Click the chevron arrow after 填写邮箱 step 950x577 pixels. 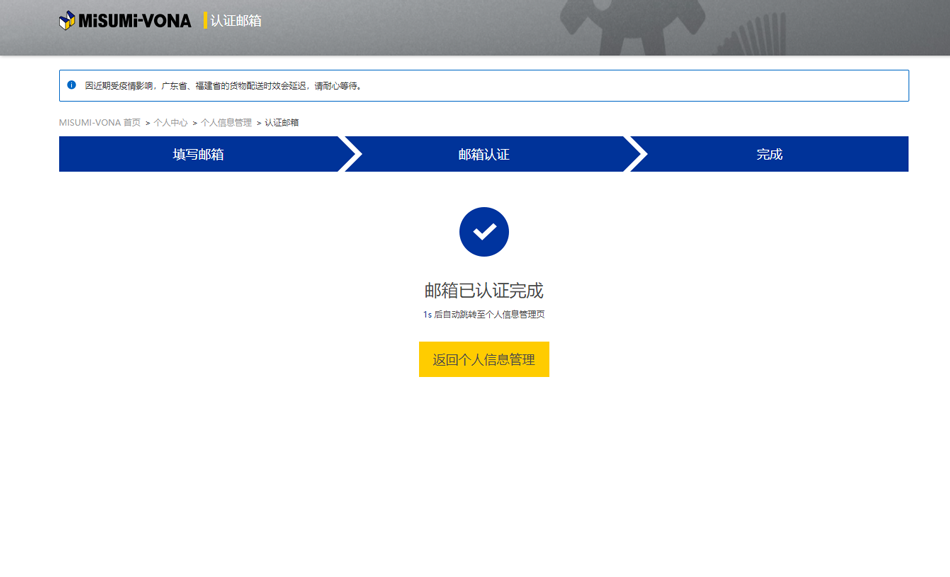(350, 154)
